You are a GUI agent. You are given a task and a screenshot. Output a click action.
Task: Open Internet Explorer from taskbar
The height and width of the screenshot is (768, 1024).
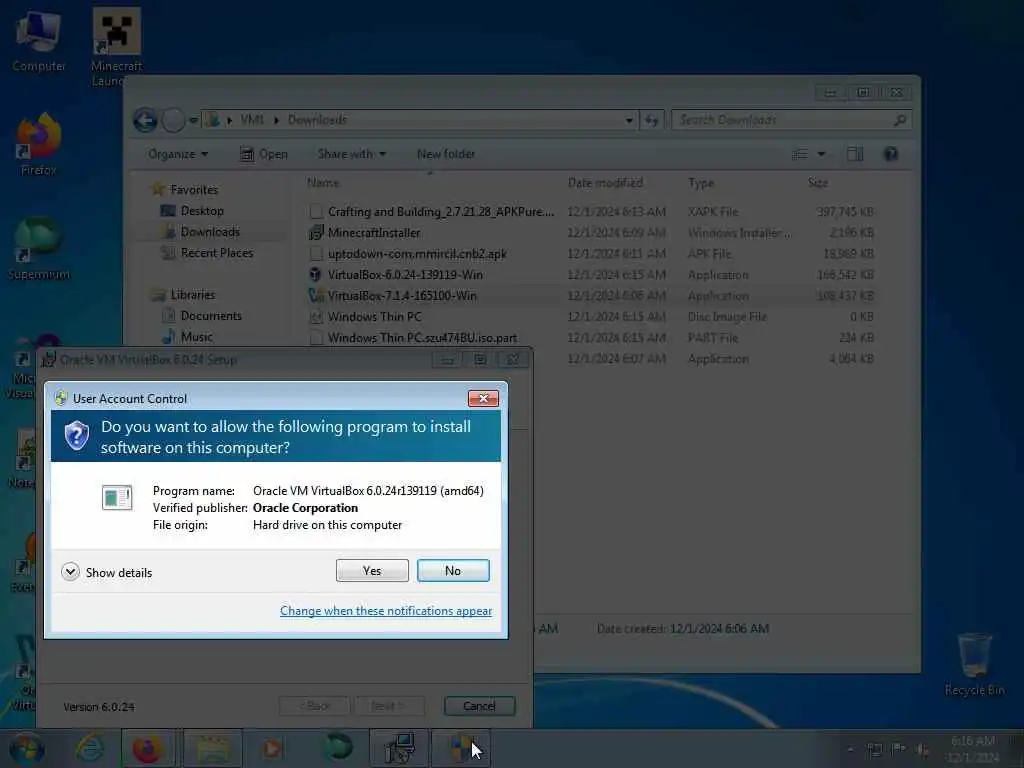pyautogui.click(x=89, y=748)
